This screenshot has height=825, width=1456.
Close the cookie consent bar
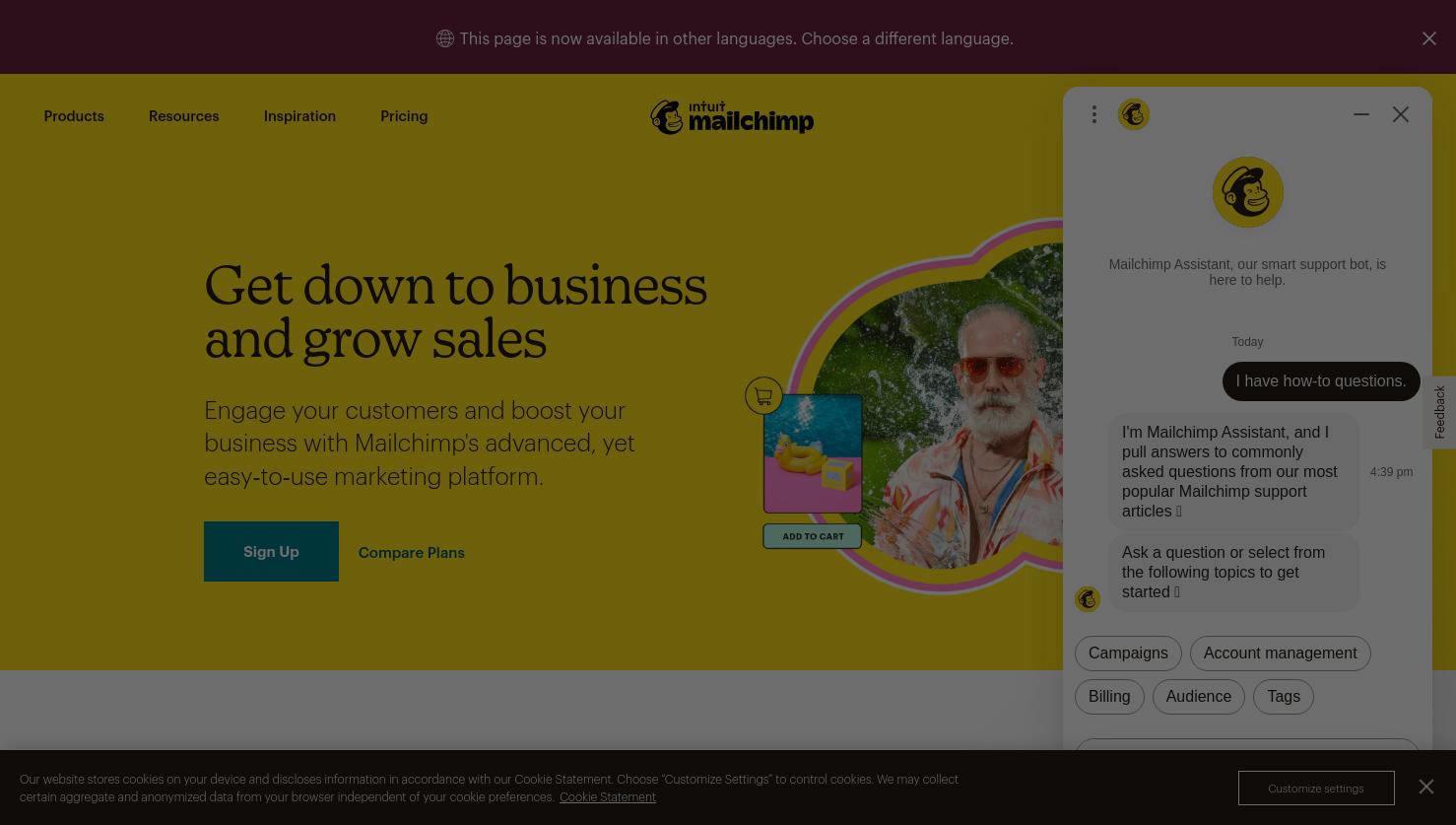(1426, 787)
